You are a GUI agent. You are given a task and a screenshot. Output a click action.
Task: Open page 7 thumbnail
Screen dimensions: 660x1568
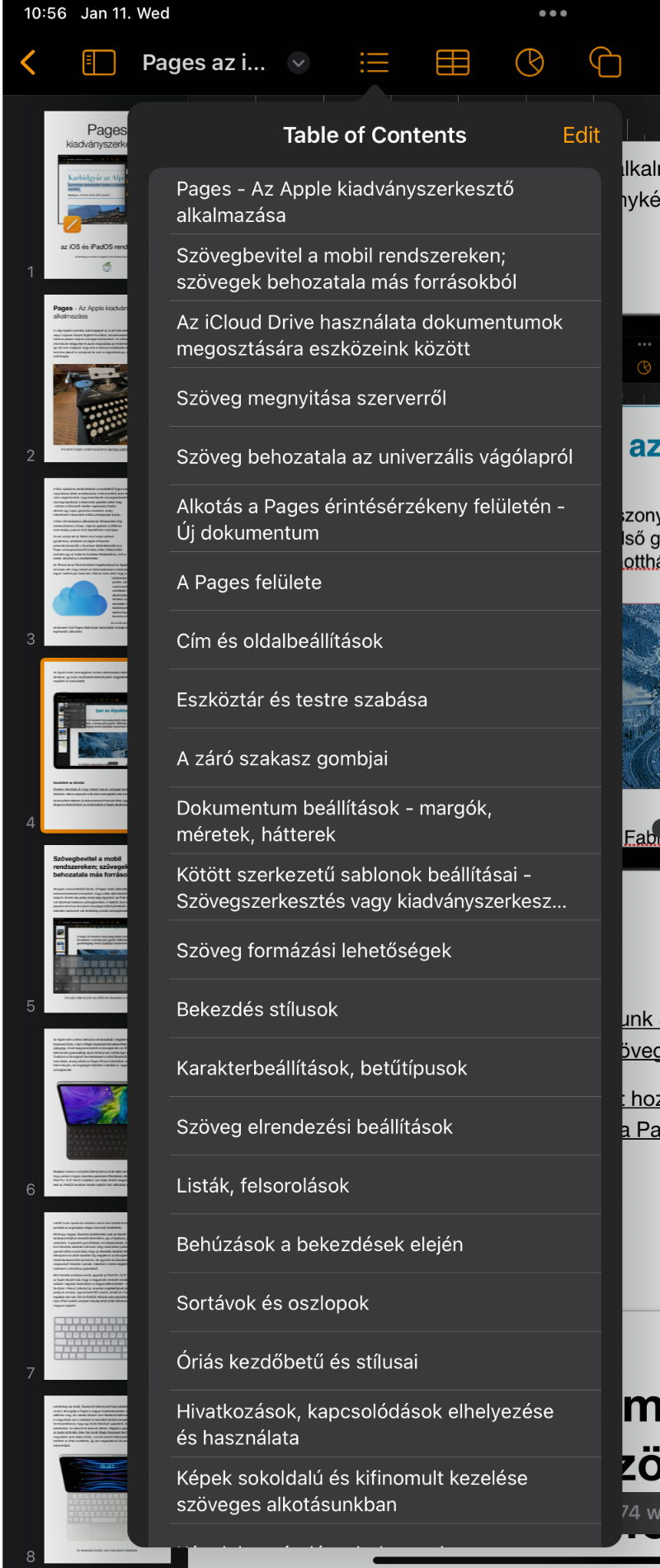(86, 1296)
